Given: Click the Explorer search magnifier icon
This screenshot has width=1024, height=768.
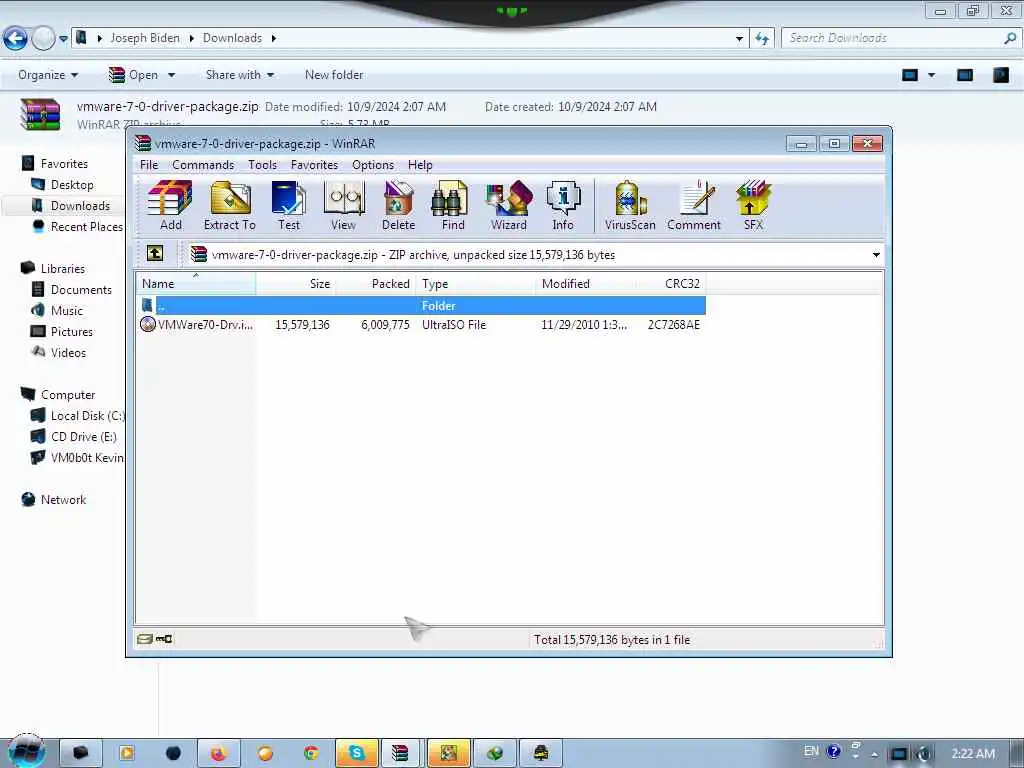Looking at the screenshot, I should coord(1010,38).
